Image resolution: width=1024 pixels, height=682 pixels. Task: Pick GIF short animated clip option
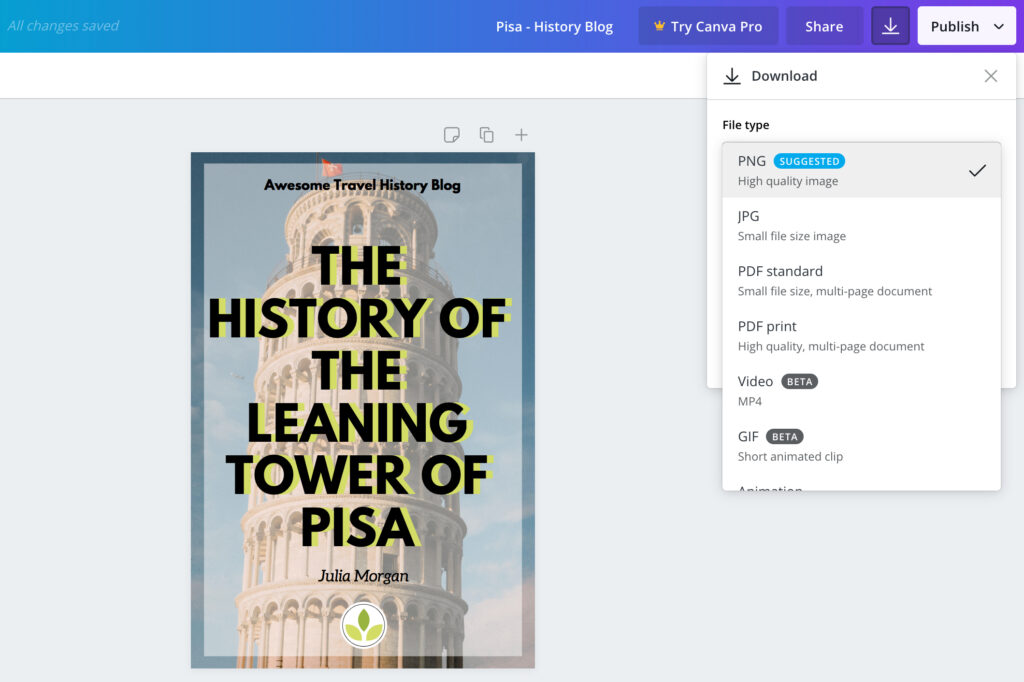(861, 446)
